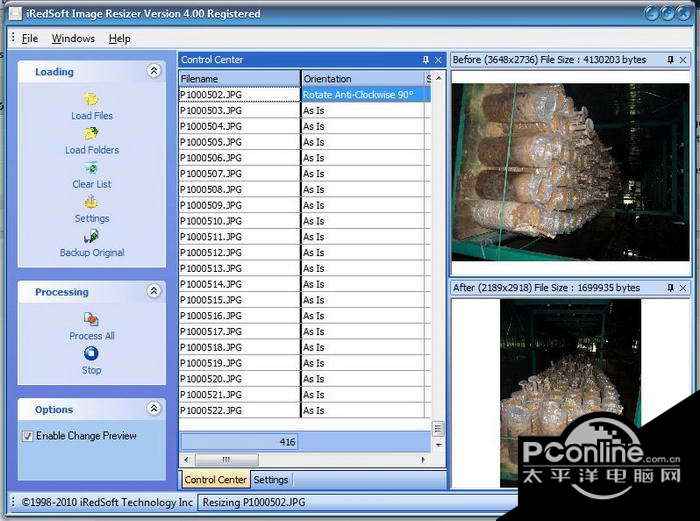Pin the Control Center panel
This screenshot has width=700, height=521.
pos(425,59)
